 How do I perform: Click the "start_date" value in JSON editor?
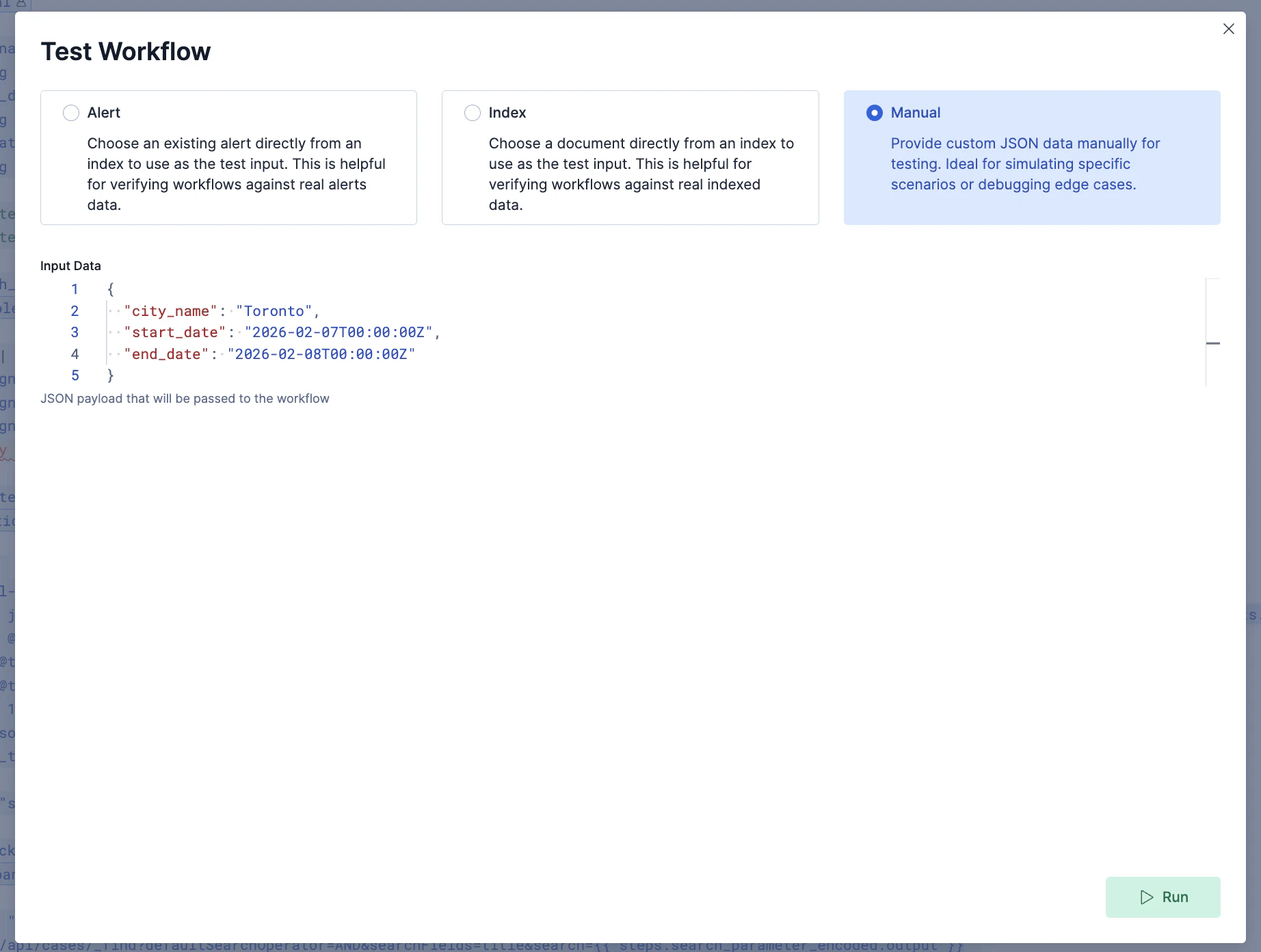[x=339, y=332]
